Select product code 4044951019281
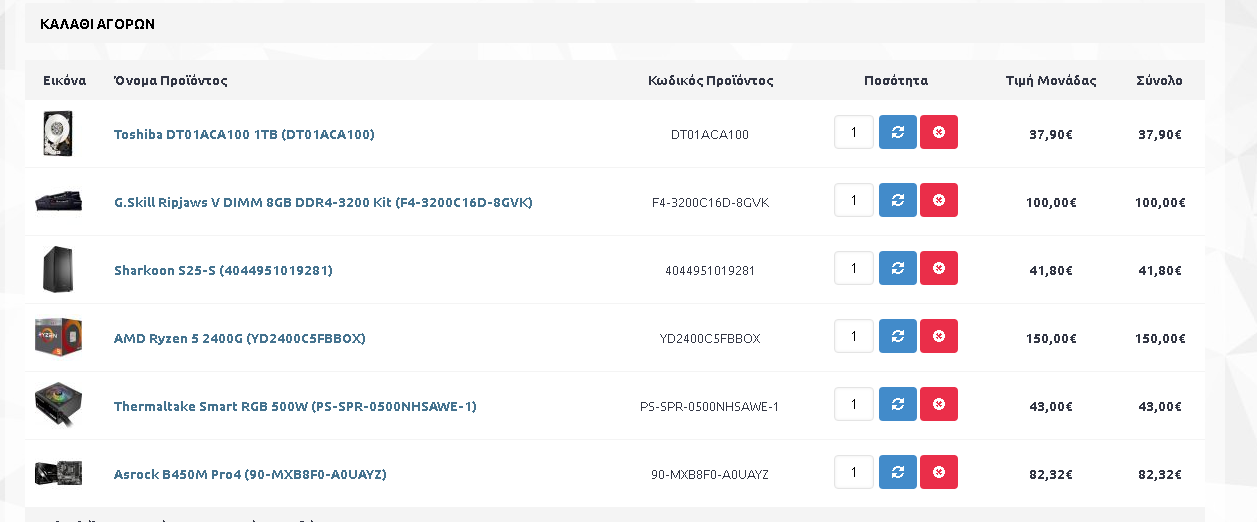This screenshot has height=522, width=1257. [710, 270]
